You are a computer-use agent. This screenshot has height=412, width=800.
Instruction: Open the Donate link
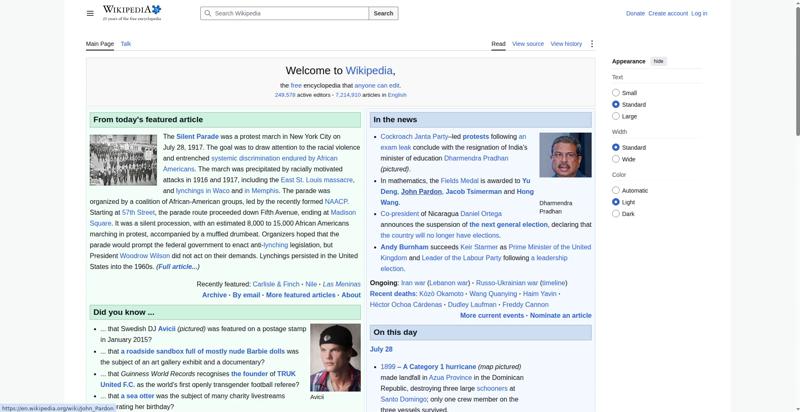[635, 13]
